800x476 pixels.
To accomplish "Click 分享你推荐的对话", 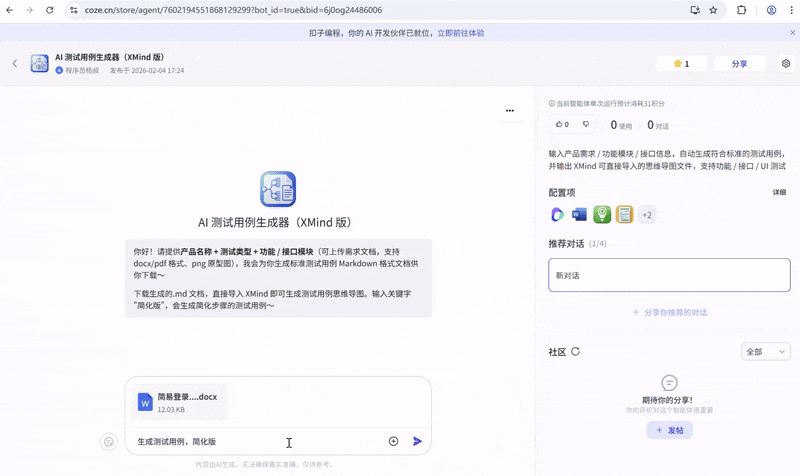I will (669, 312).
